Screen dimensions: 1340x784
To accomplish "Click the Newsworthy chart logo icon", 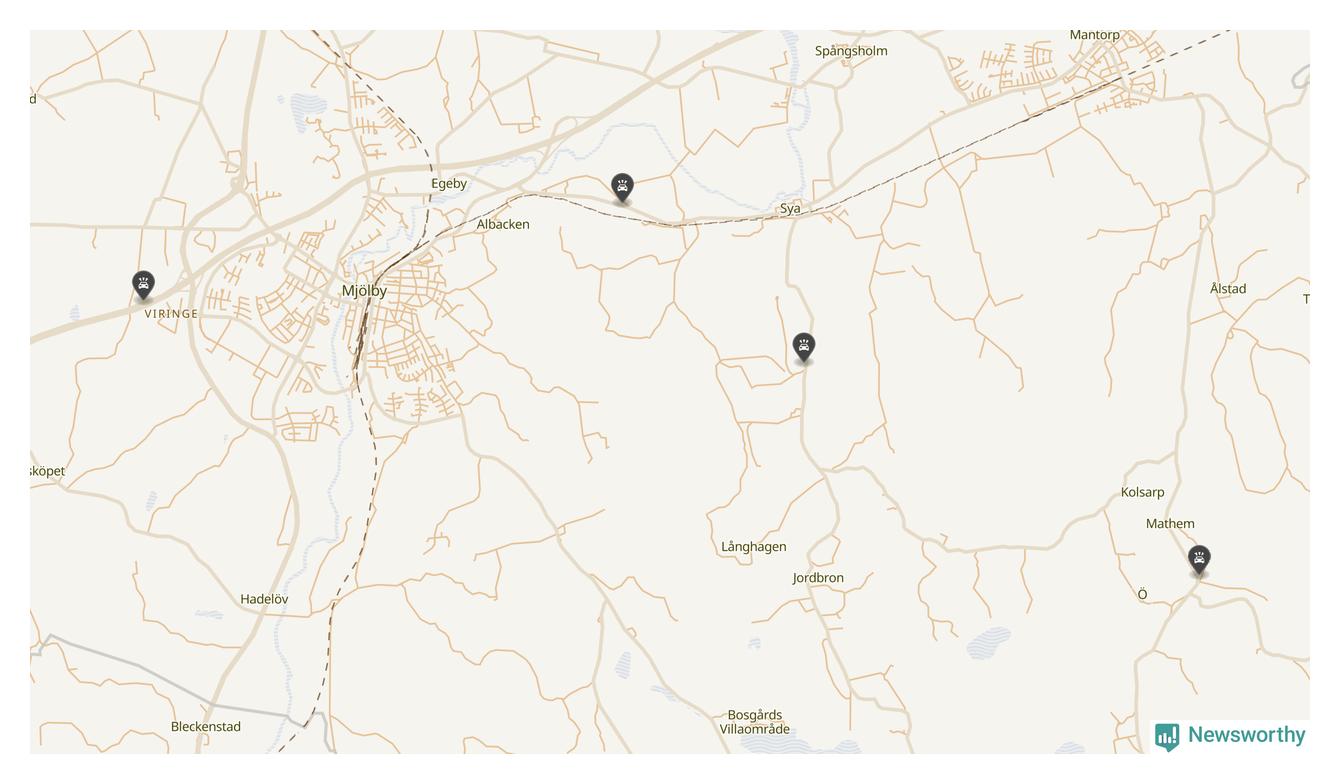I will 1167,737.
